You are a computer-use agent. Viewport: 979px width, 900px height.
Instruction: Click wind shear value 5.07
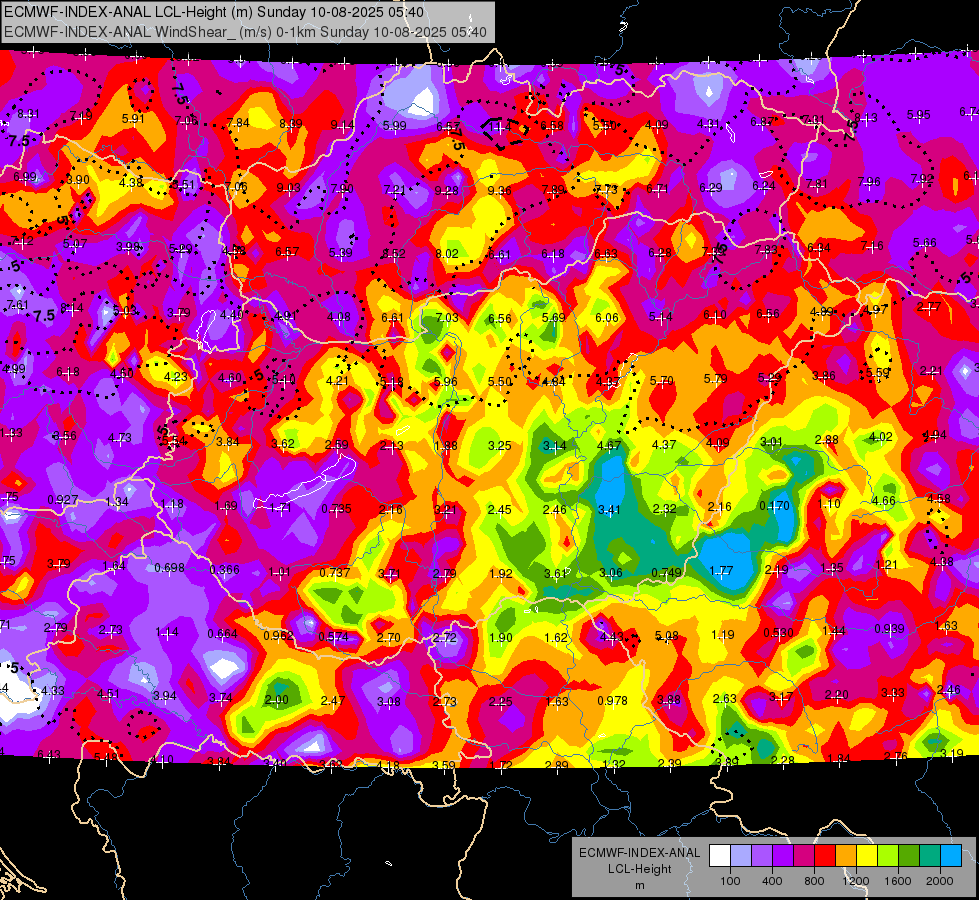coord(75,243)
